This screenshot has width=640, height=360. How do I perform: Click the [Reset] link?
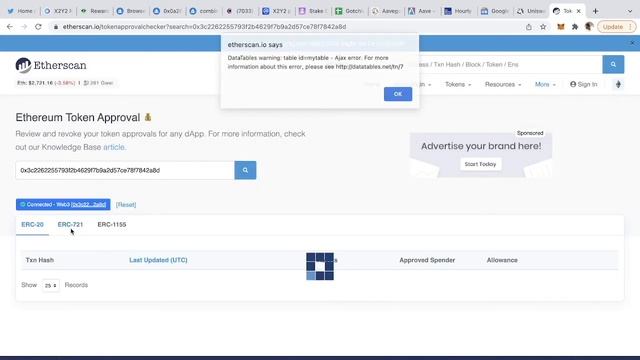click(126, 204)
